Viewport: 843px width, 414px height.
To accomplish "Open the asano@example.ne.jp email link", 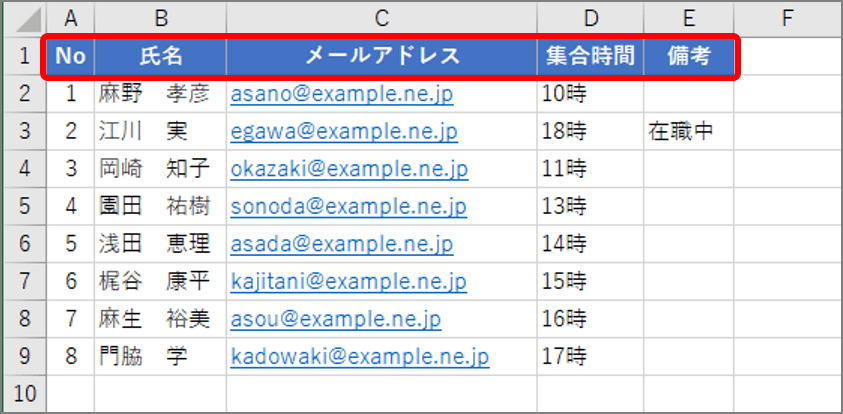I will click(x=342, y=94).
